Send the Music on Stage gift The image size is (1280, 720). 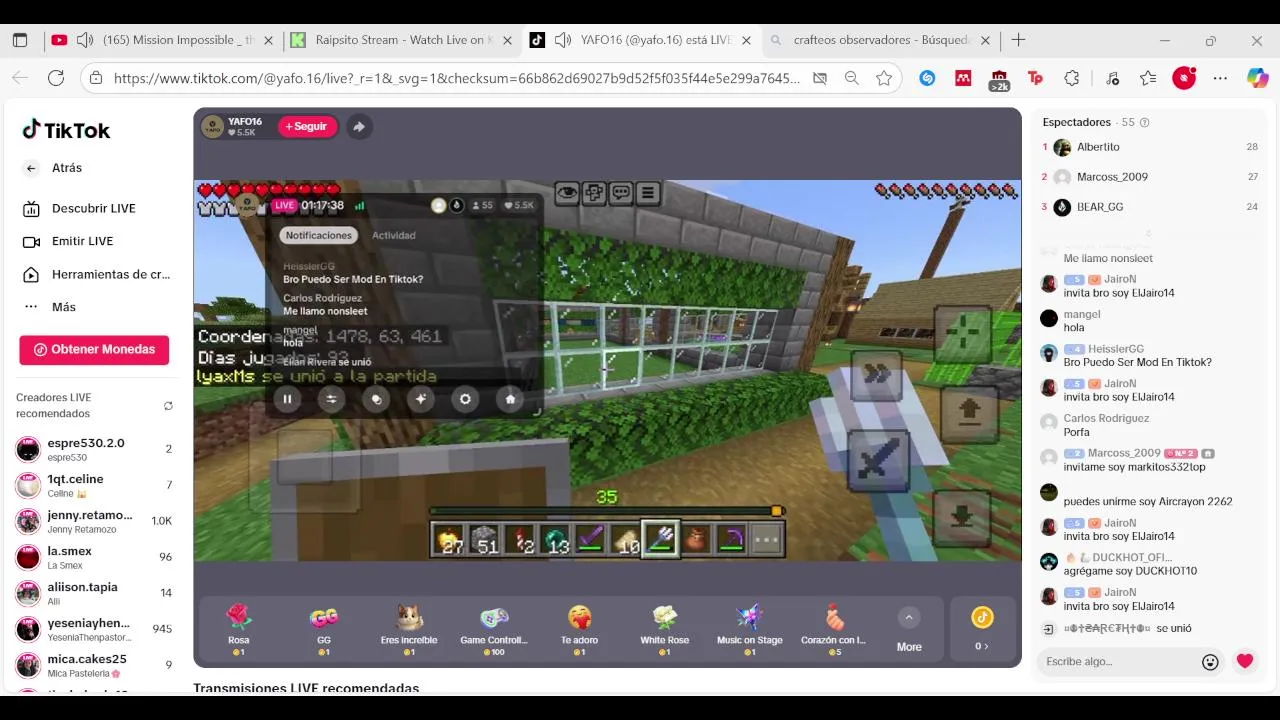[749, 630]
